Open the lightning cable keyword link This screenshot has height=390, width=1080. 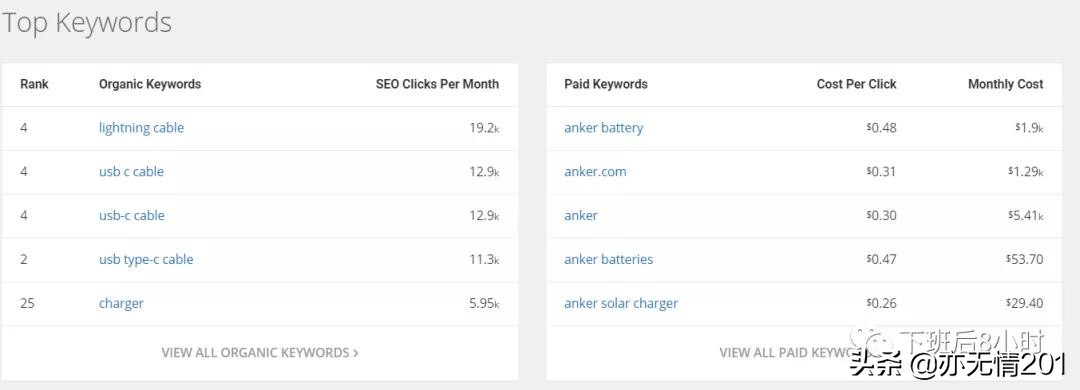tap(141, 128)
